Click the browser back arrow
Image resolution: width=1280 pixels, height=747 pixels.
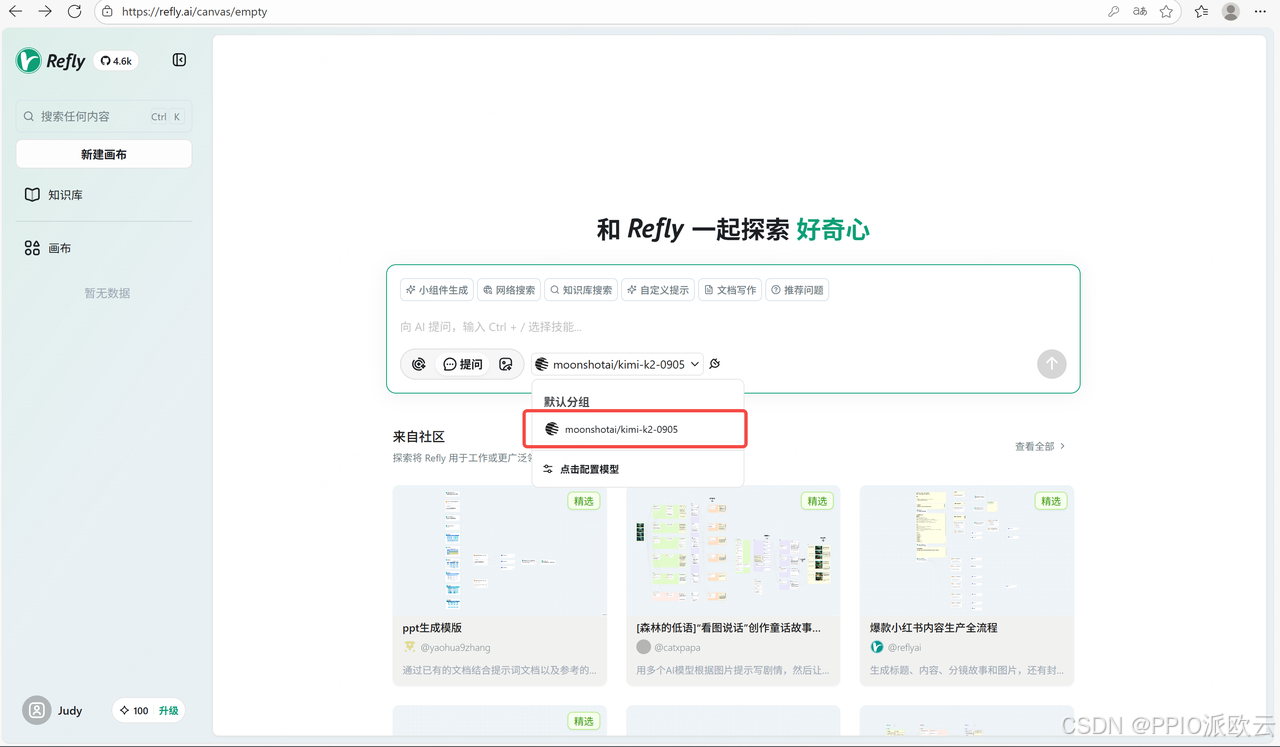point(16,12)
